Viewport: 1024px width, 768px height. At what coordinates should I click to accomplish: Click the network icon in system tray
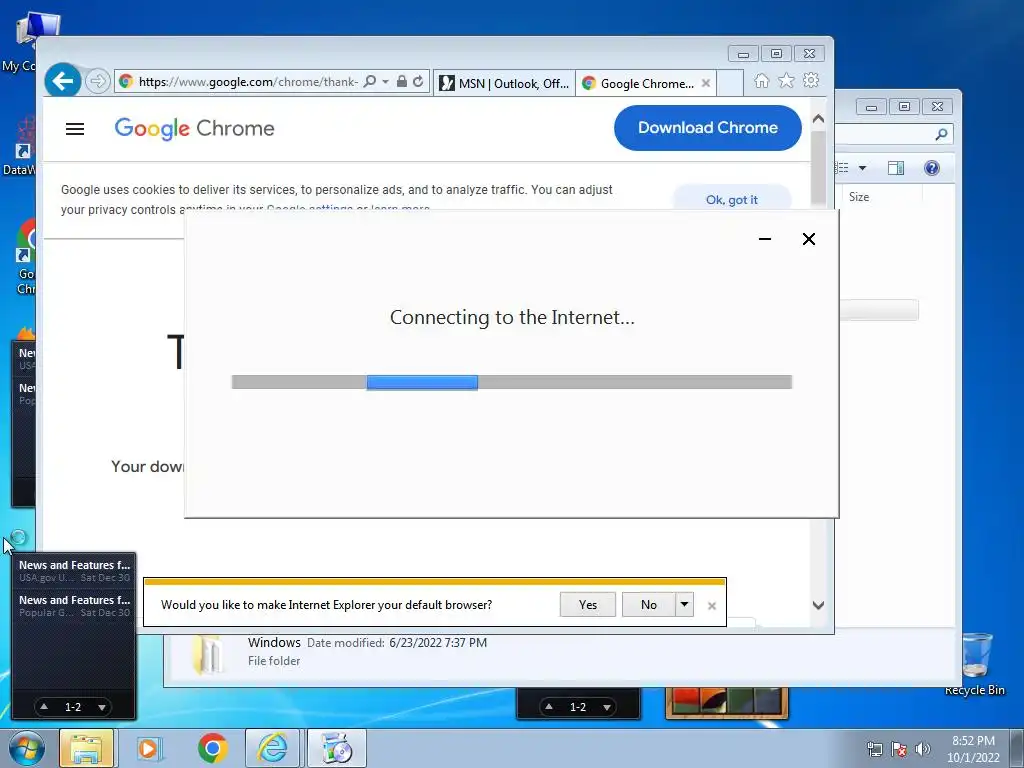tap(874, 750)
